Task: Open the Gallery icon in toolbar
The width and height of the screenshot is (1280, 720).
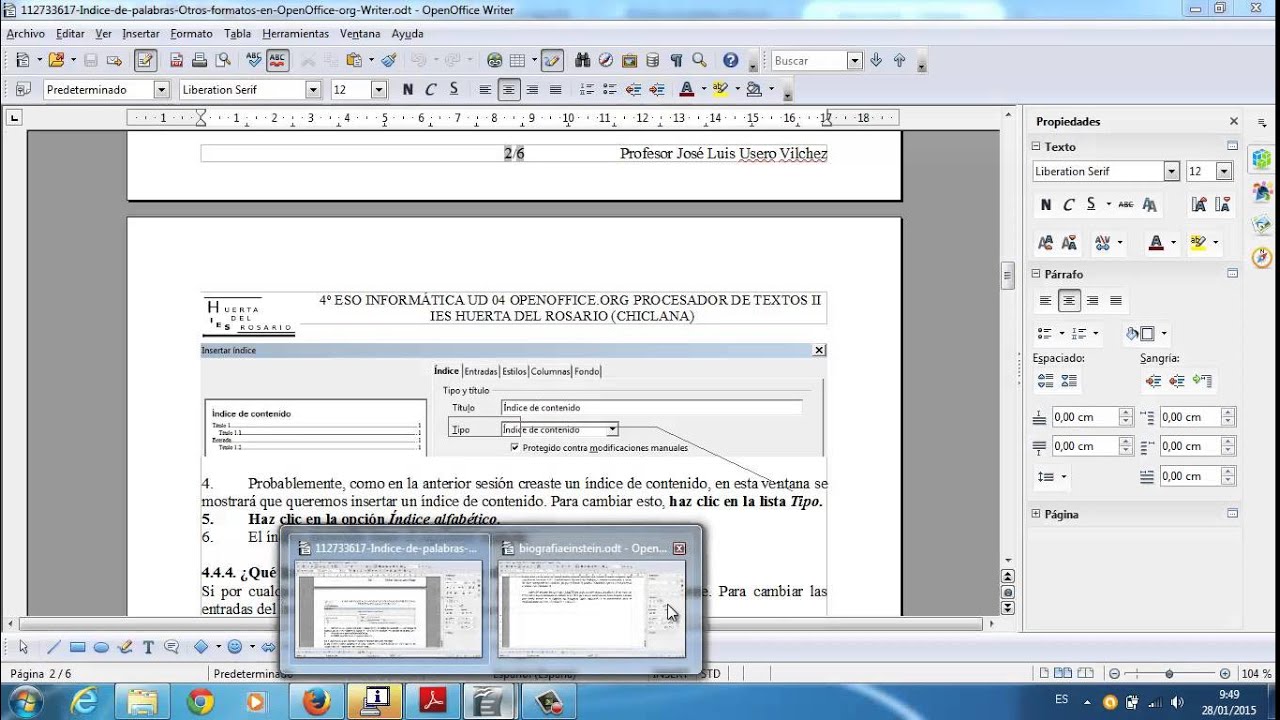Action: (x=629, y=60)
